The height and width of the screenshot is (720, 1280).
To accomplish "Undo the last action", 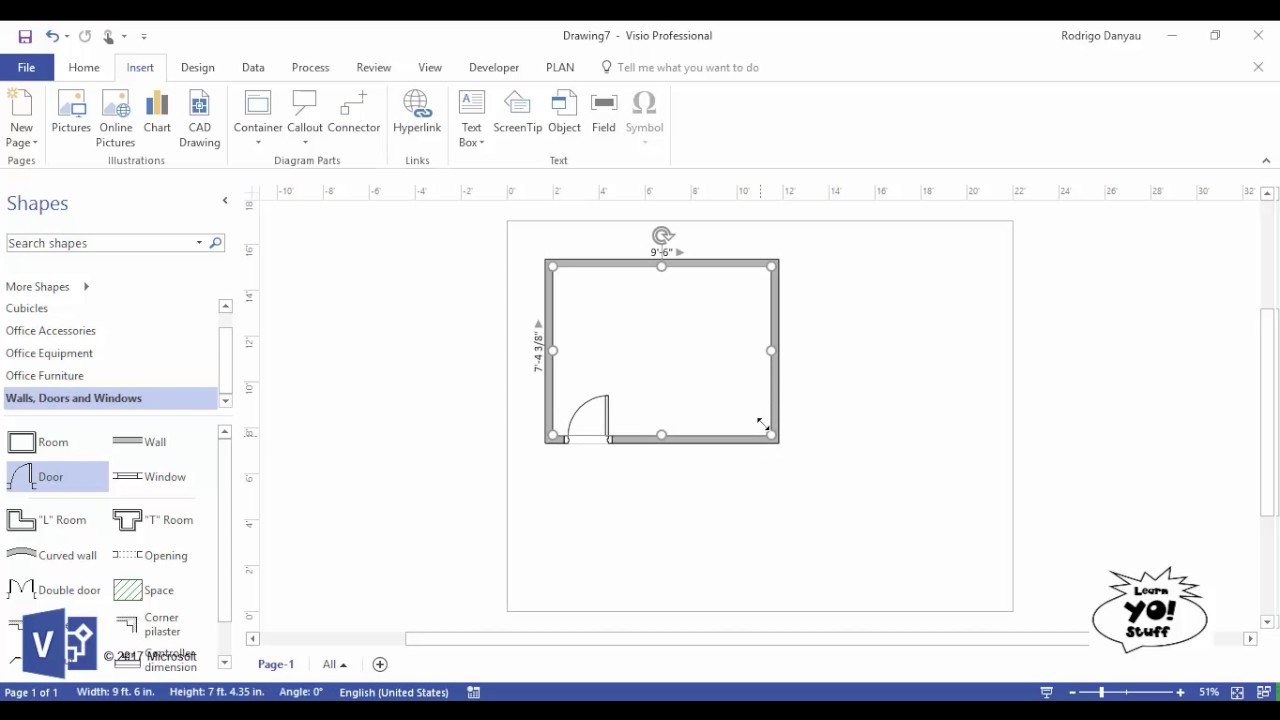I will [x=51, y=36].
